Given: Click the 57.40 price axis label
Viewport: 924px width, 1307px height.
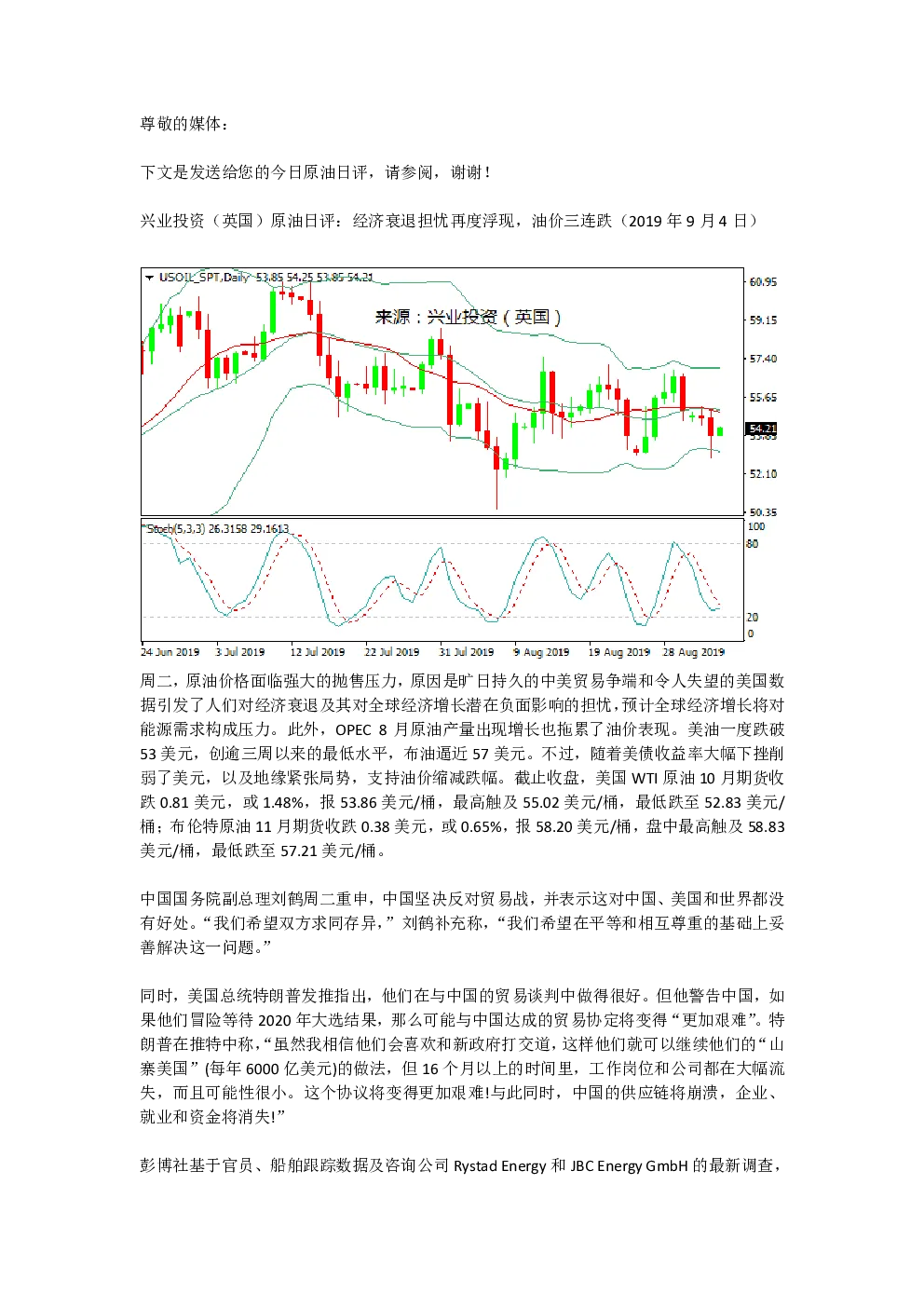Looking at the screenshot, I should coord(763,359).
